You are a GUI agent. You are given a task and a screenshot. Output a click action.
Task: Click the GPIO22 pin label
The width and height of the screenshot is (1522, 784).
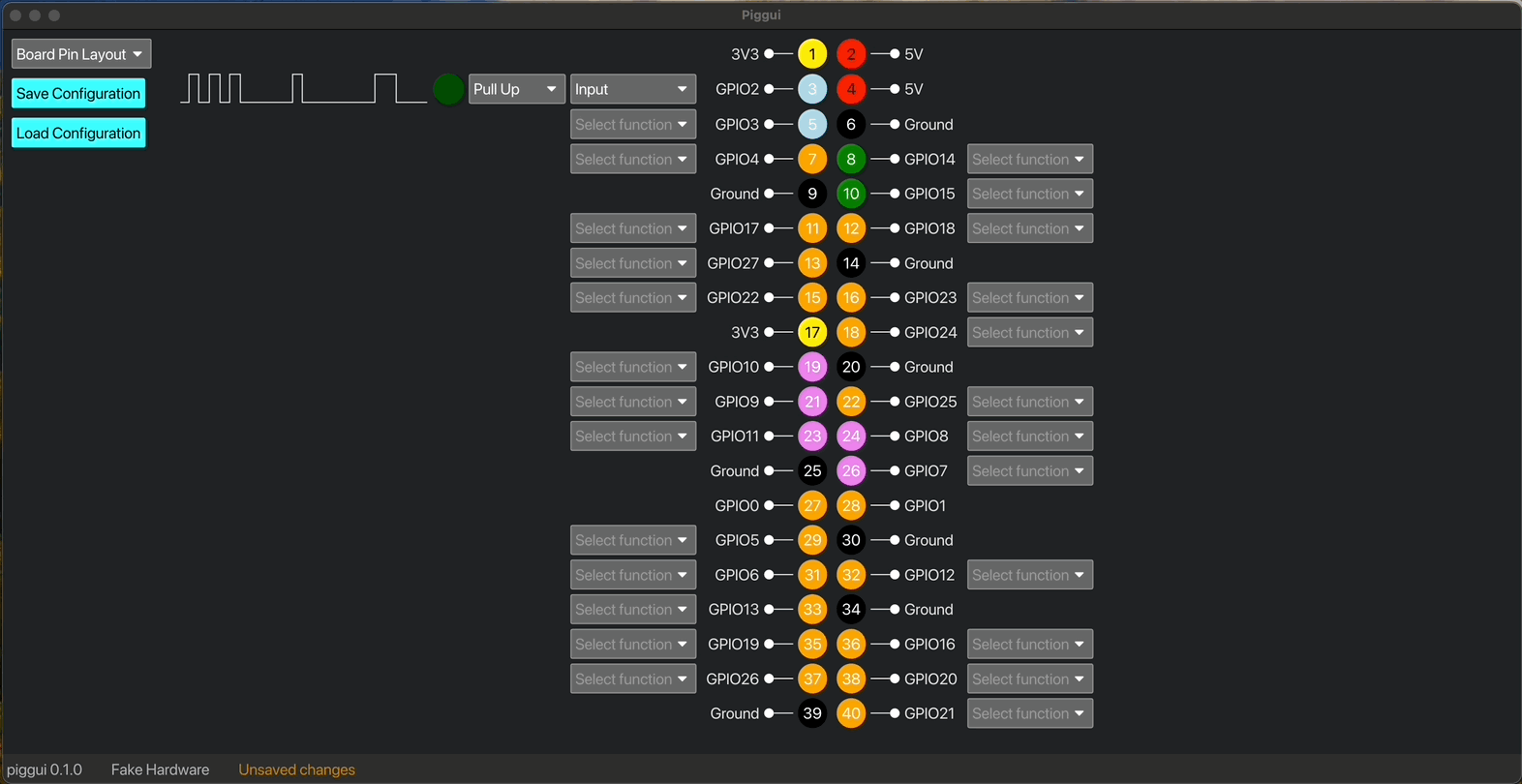[733, 297]
